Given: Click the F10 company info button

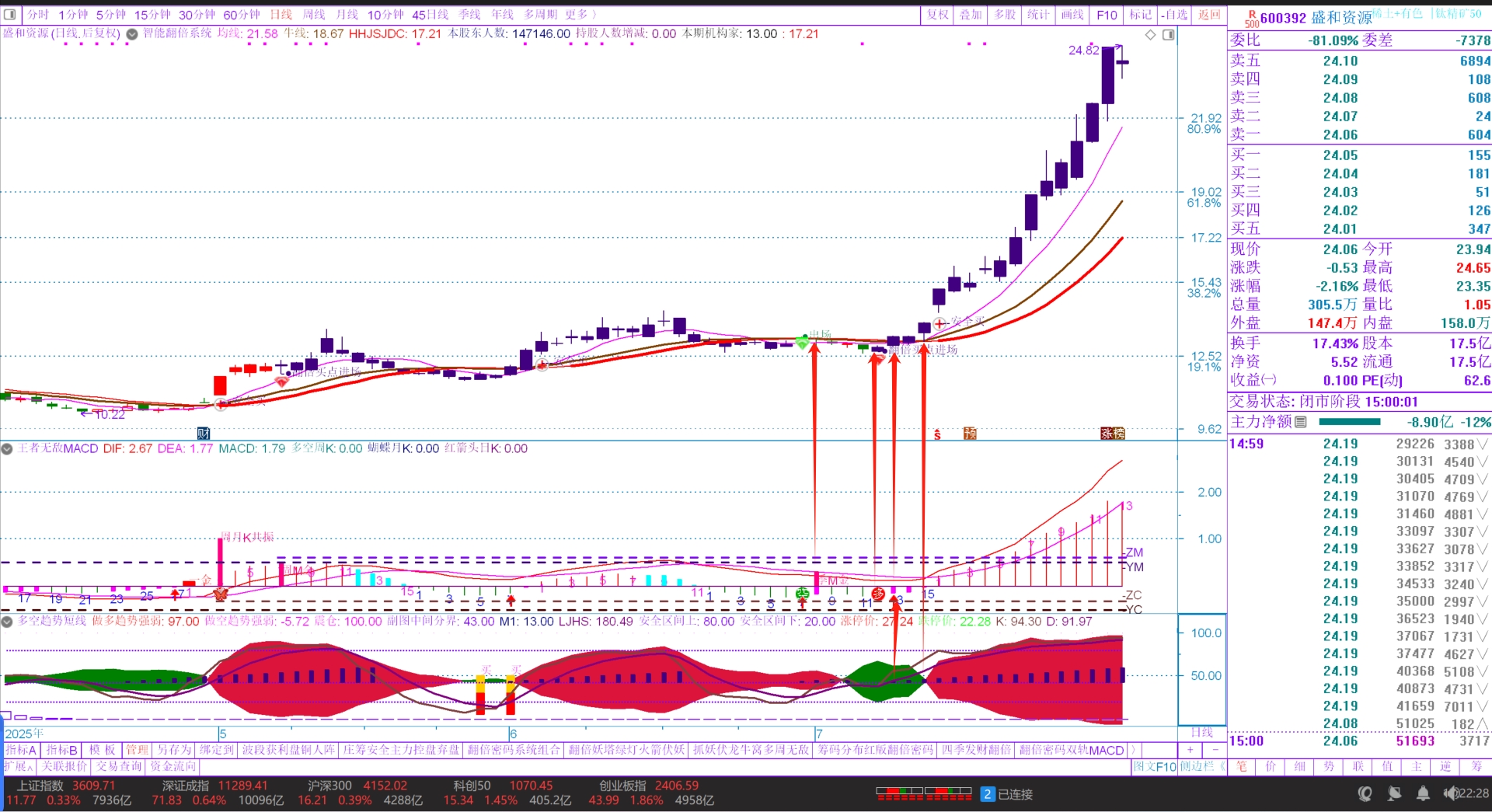Looking at the screenshot, I should tap(1107, 15).
